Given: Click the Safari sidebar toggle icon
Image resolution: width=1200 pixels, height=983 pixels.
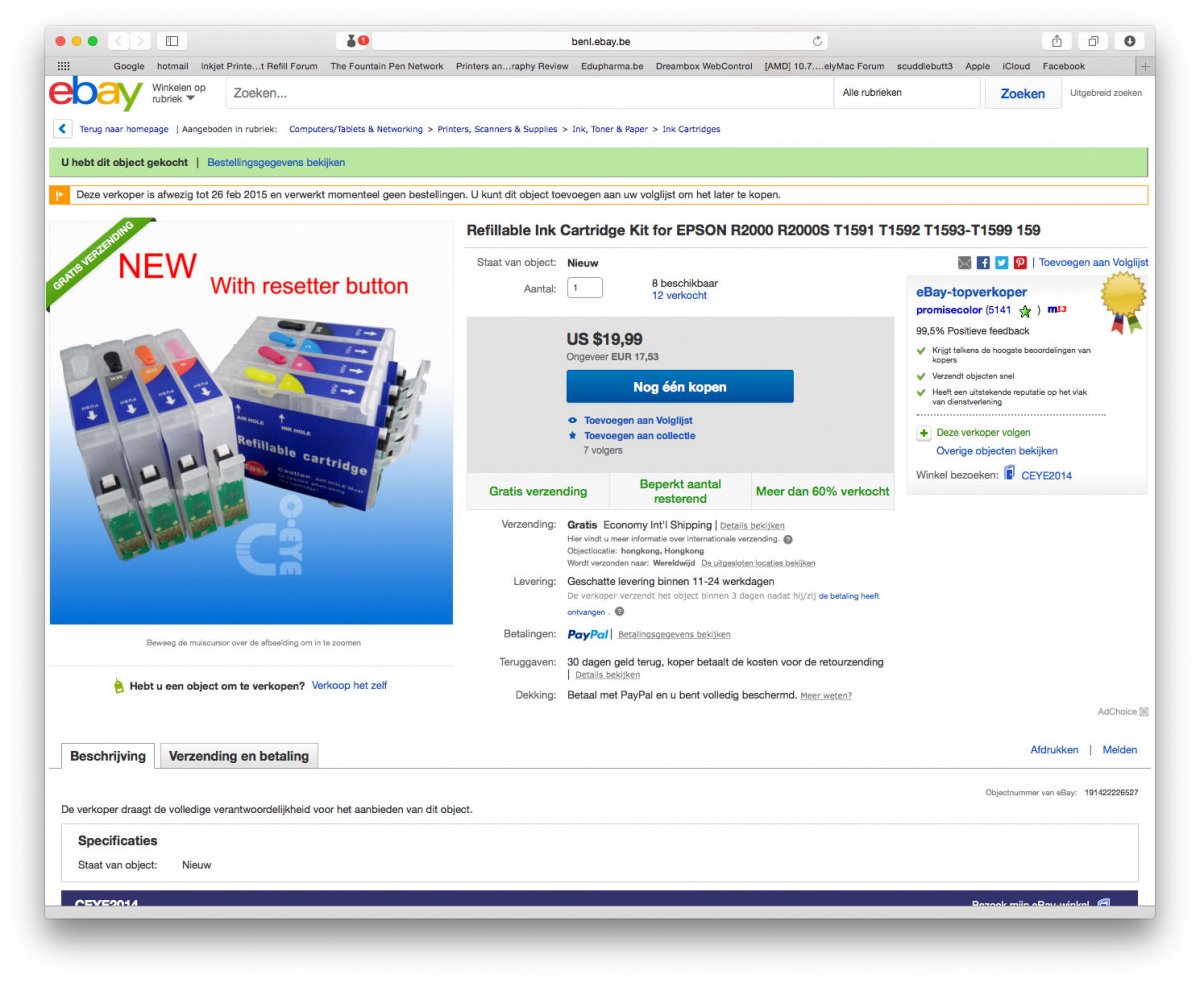Looking at the screenshot, I should point(172,41).
